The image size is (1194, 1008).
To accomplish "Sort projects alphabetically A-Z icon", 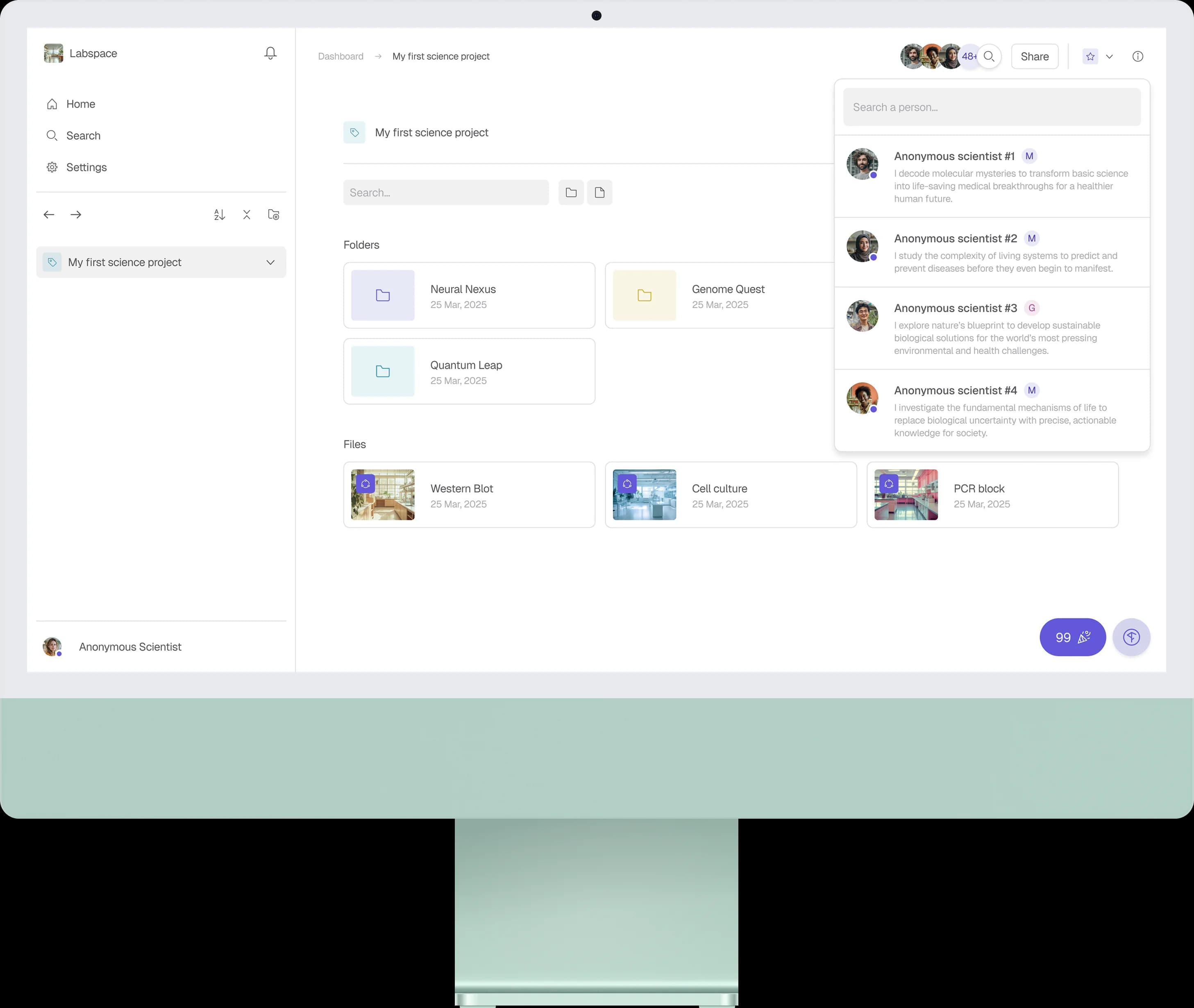I will (219, 215).
